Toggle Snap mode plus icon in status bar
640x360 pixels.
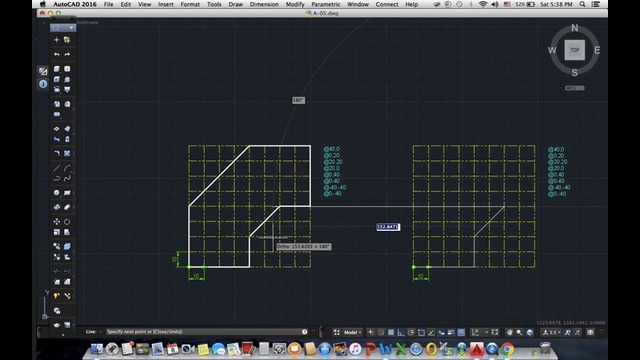pos(371,332)
